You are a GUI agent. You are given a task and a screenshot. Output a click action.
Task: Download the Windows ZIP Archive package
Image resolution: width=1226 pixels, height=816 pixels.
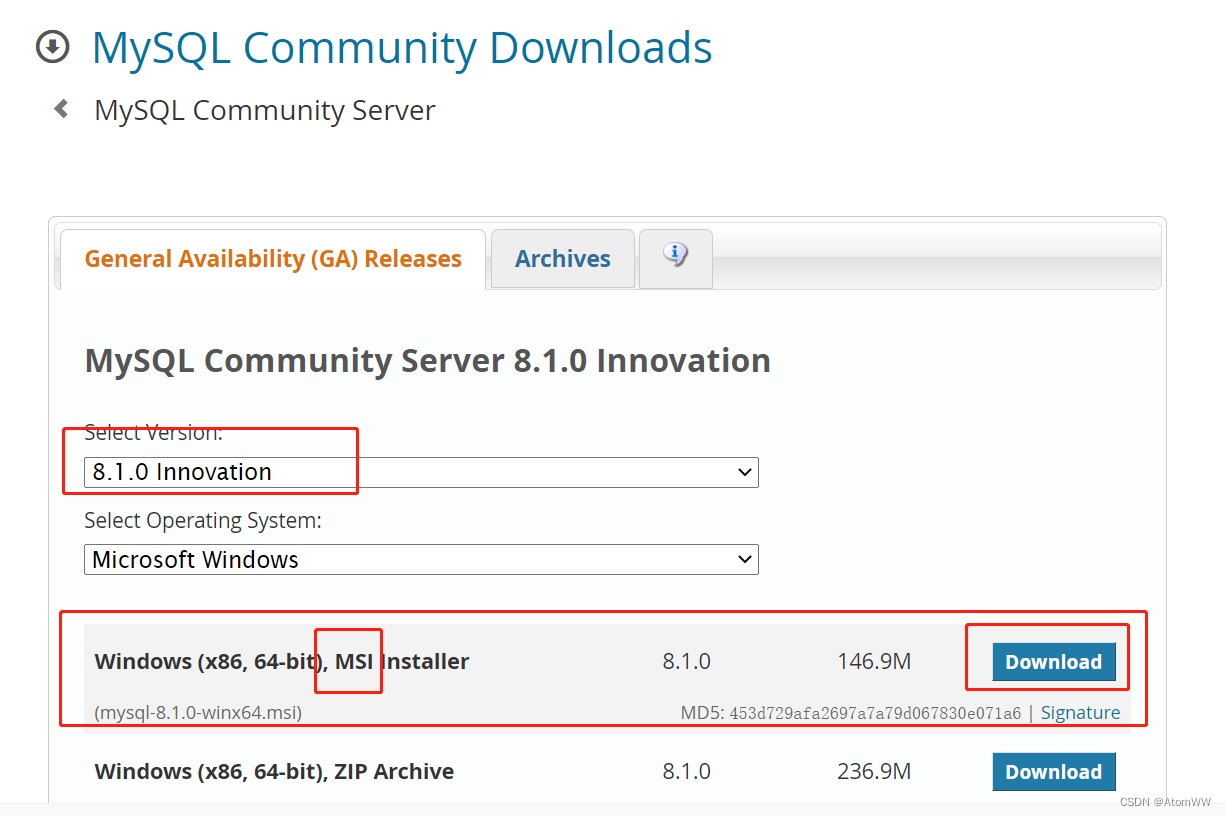pos(1054,772)
